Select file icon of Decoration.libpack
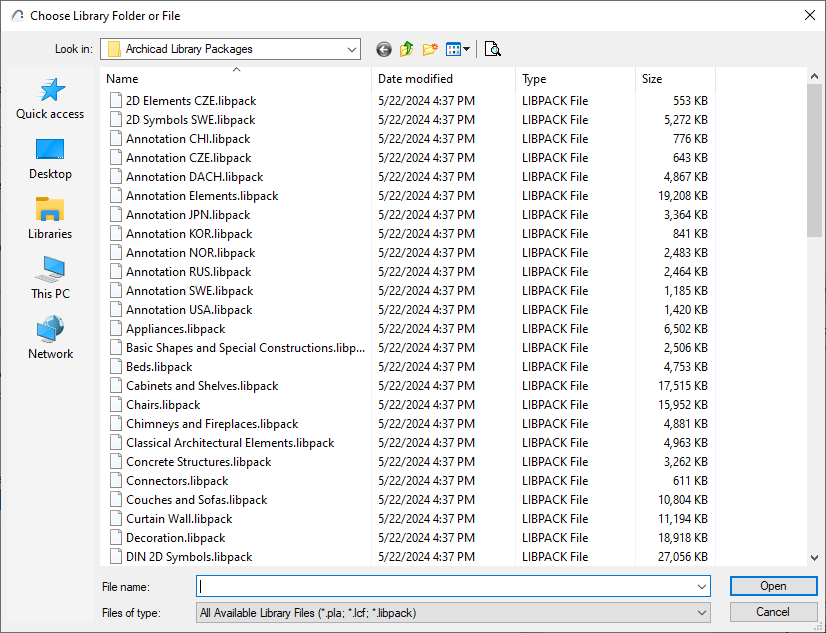Viewport: 826px width, 633px height. click(116, 538)
